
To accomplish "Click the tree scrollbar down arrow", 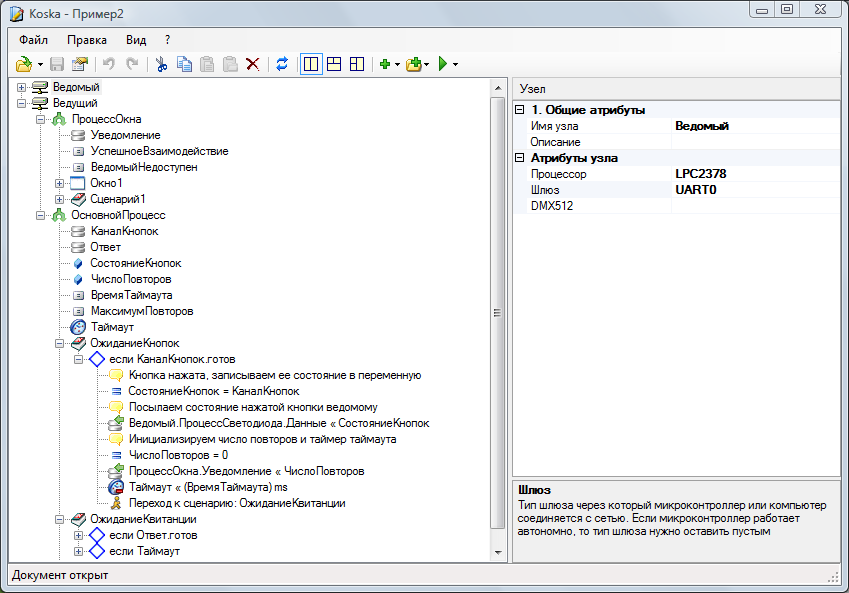I will 498,553.
